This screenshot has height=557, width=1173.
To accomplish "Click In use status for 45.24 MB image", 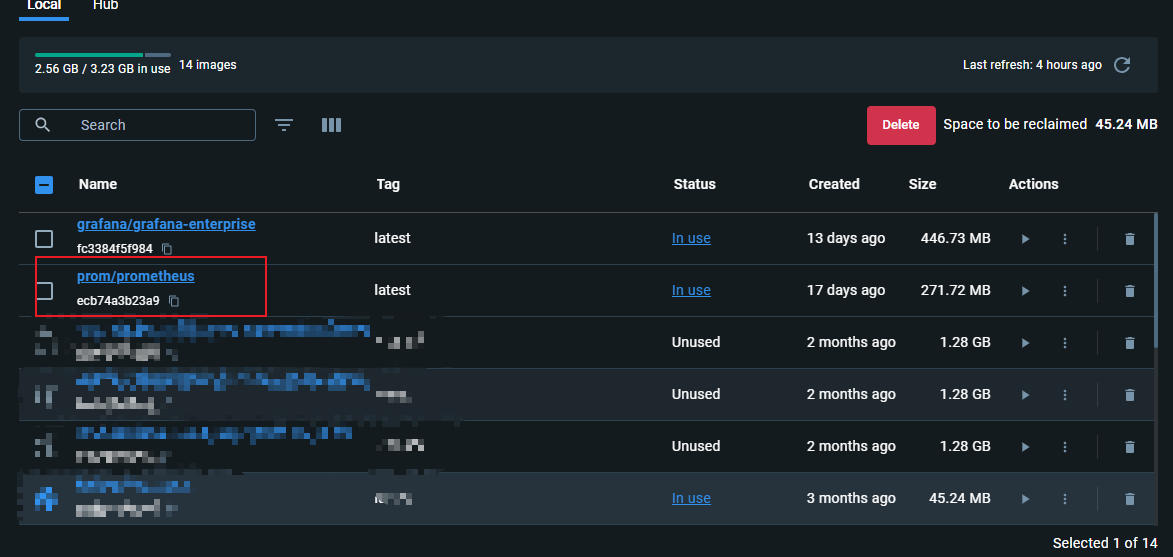I will [691, 499].
